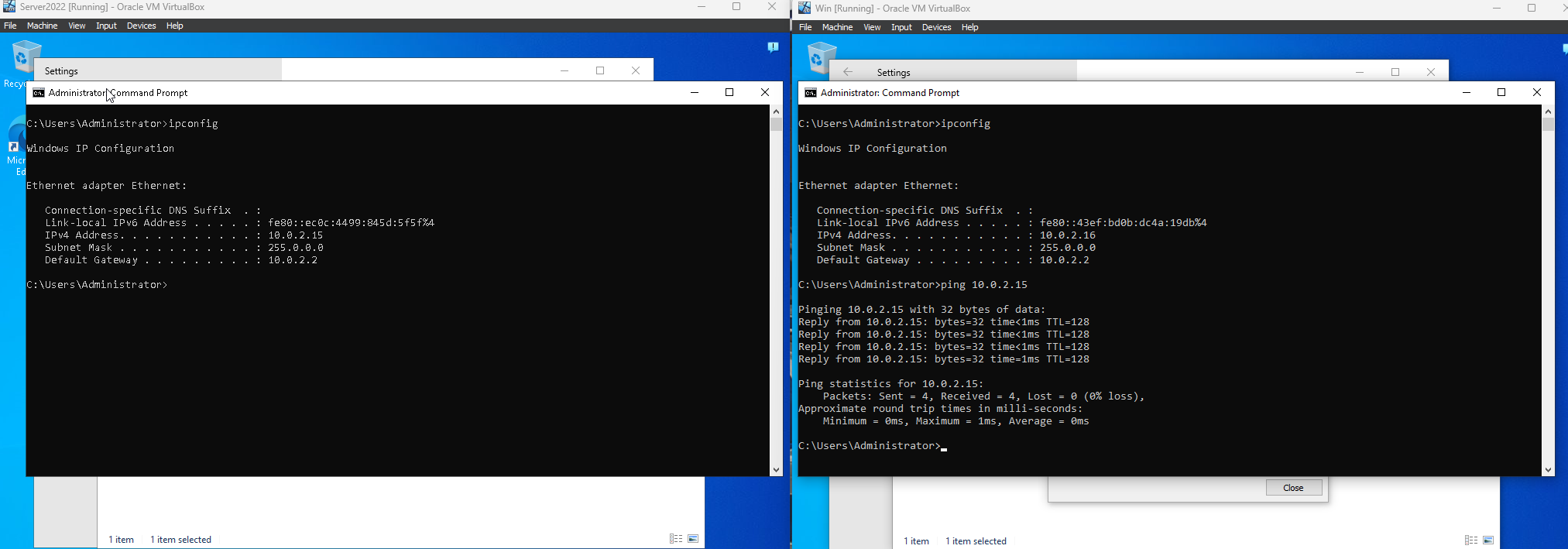Screen dimensions: 1568x549
Task: Click the VirtualBox icon in Server2022 title bar
Action: point(9,7)
